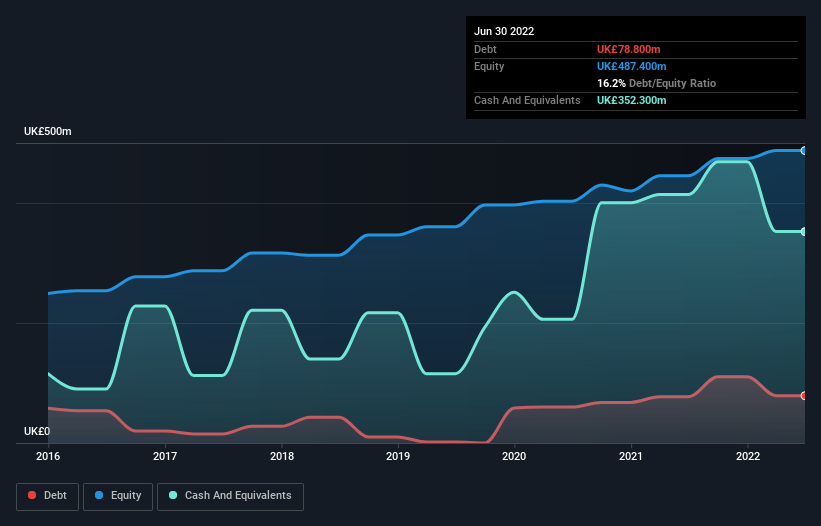The image size is (821, 526).
Task: Toggle the Equity legend button
Action: pyautogui.click(x=118, y=496)
